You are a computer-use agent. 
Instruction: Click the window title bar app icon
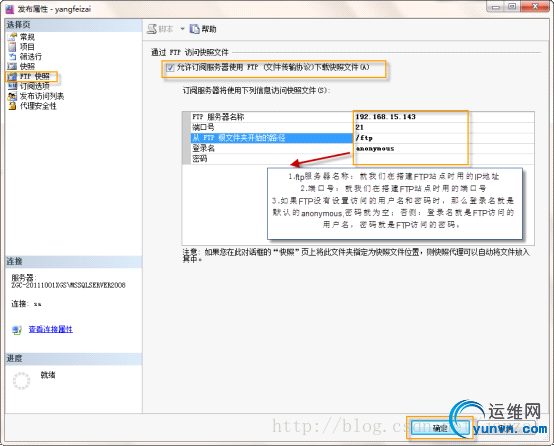pyautogui.click(x=10, y=9)
